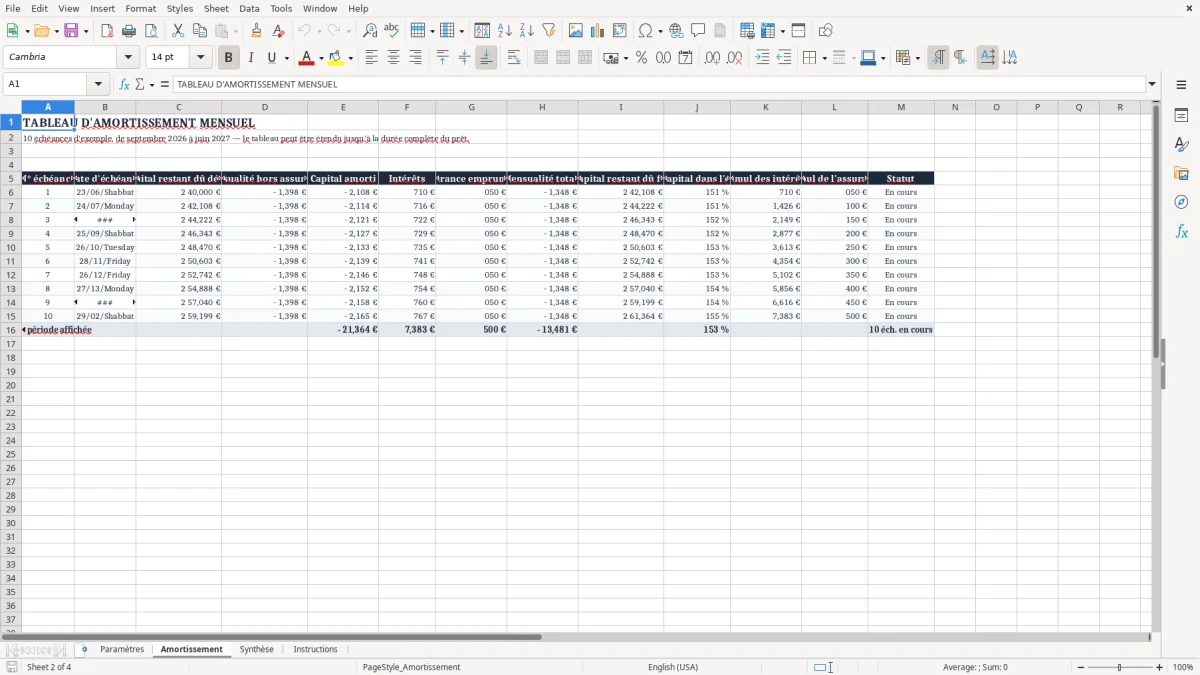Viewport: 1200px width, 675px height.
Task: Cut the selection with the scissors icon
Action: [x=178, y=31]
